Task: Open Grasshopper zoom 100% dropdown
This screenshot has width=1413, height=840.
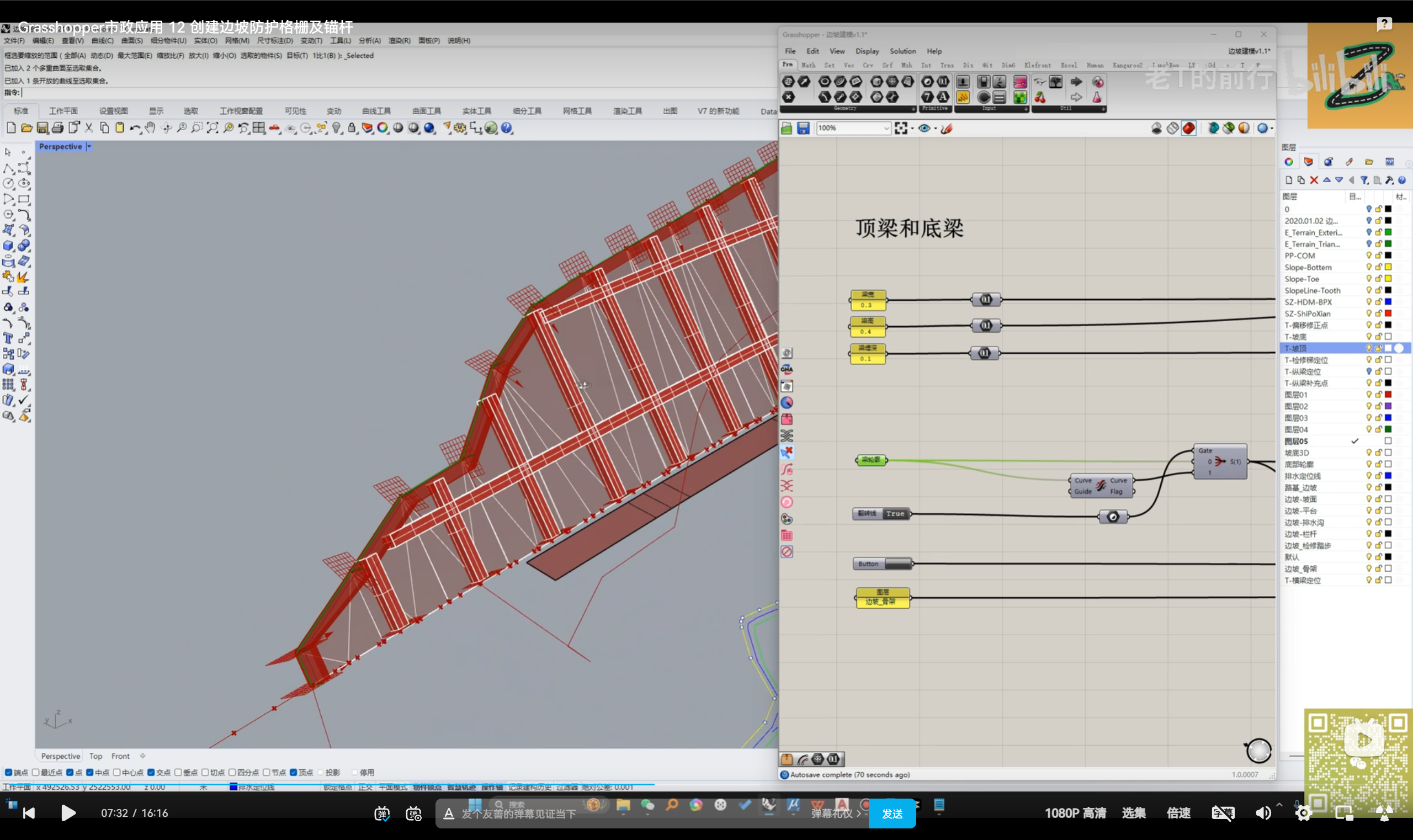Action: coord(886,129)
